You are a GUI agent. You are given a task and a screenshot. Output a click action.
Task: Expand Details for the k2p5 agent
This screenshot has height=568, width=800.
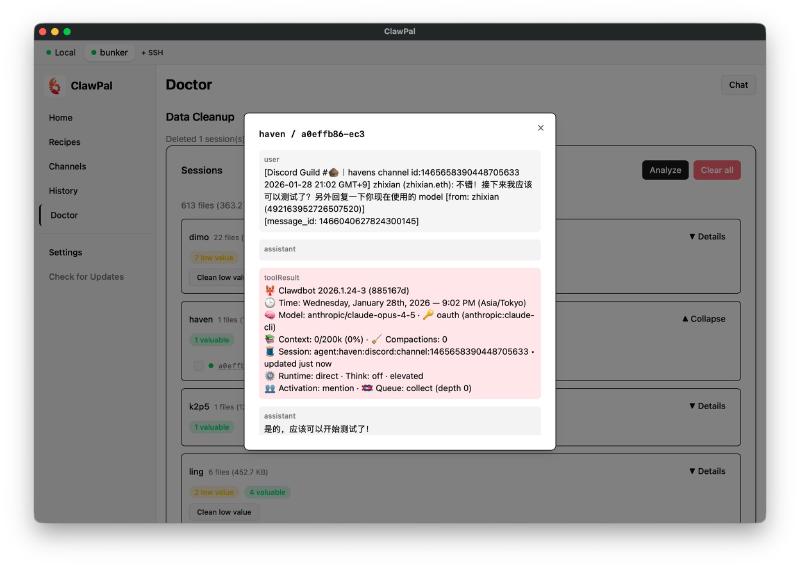pos(707,406)
